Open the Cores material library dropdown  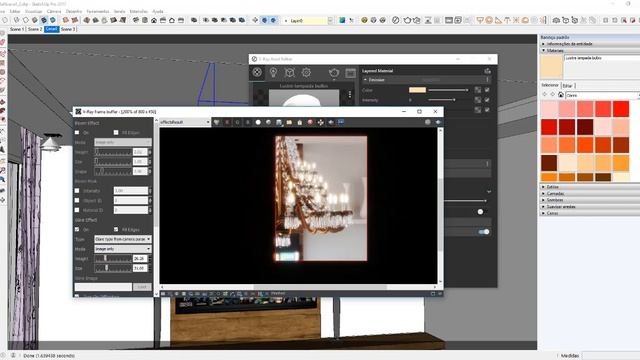[x=602, y=95]
